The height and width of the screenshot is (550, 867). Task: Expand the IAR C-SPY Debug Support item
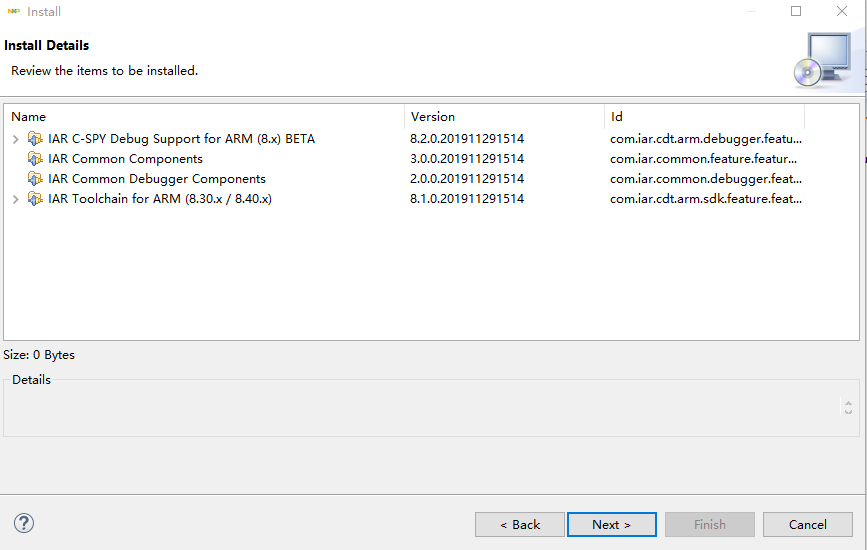(x=15, y=139)
